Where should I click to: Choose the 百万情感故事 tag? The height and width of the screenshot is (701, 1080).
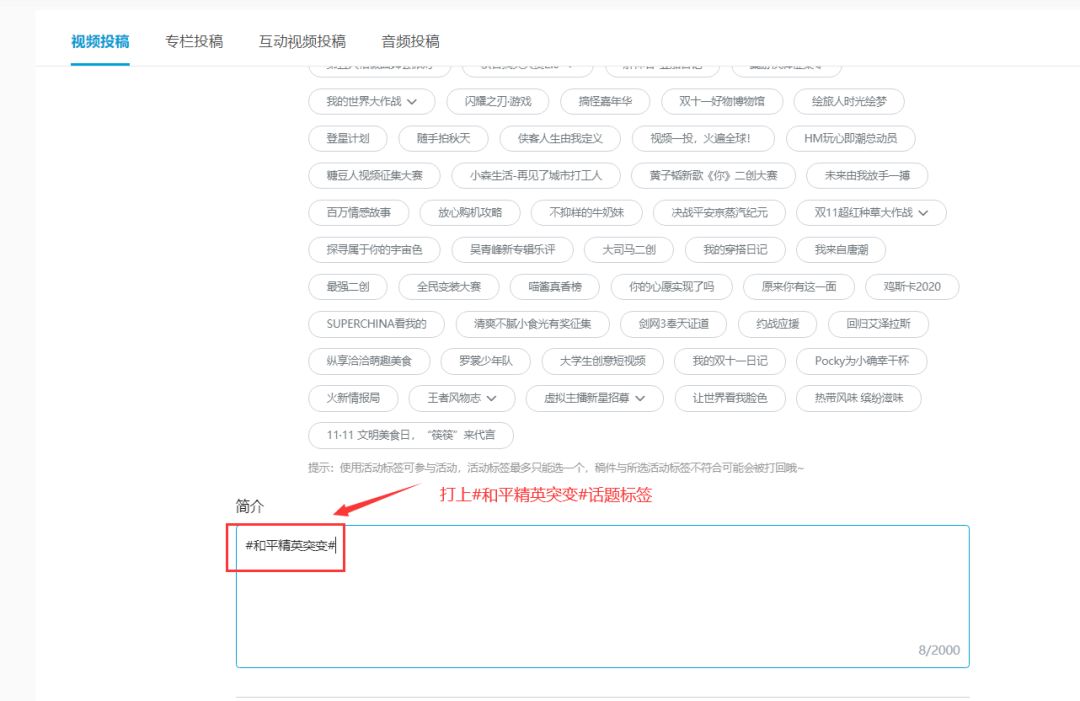point(359,213)
